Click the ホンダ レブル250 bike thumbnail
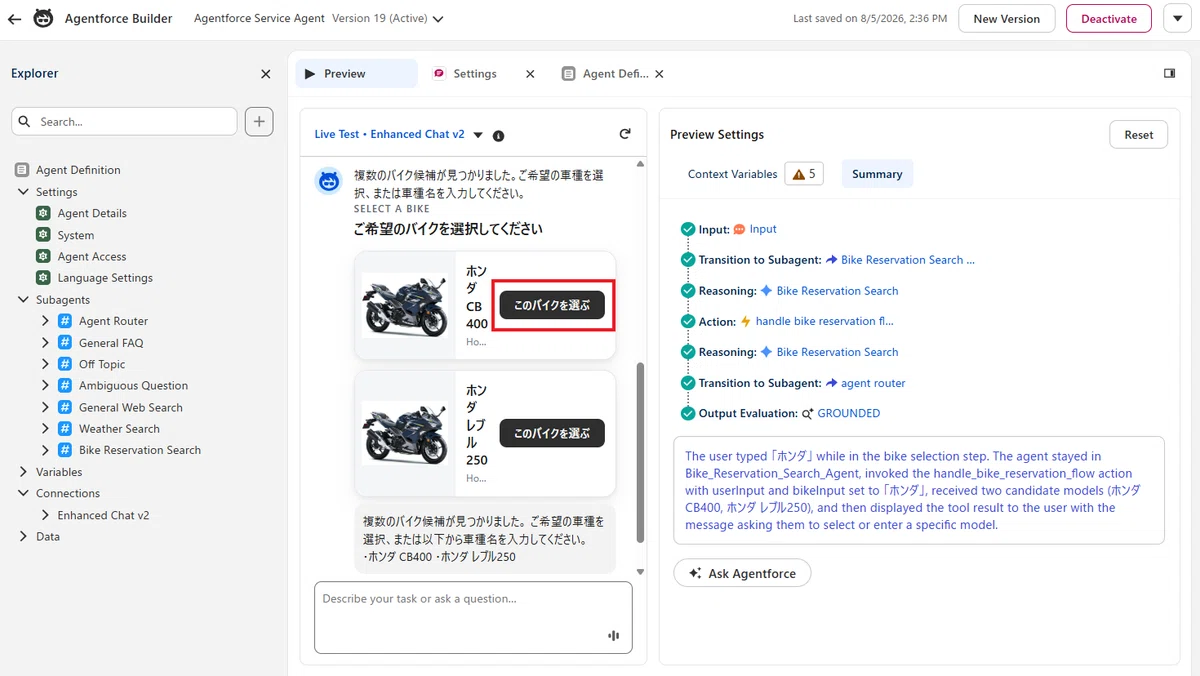 [x=405, y=432]
